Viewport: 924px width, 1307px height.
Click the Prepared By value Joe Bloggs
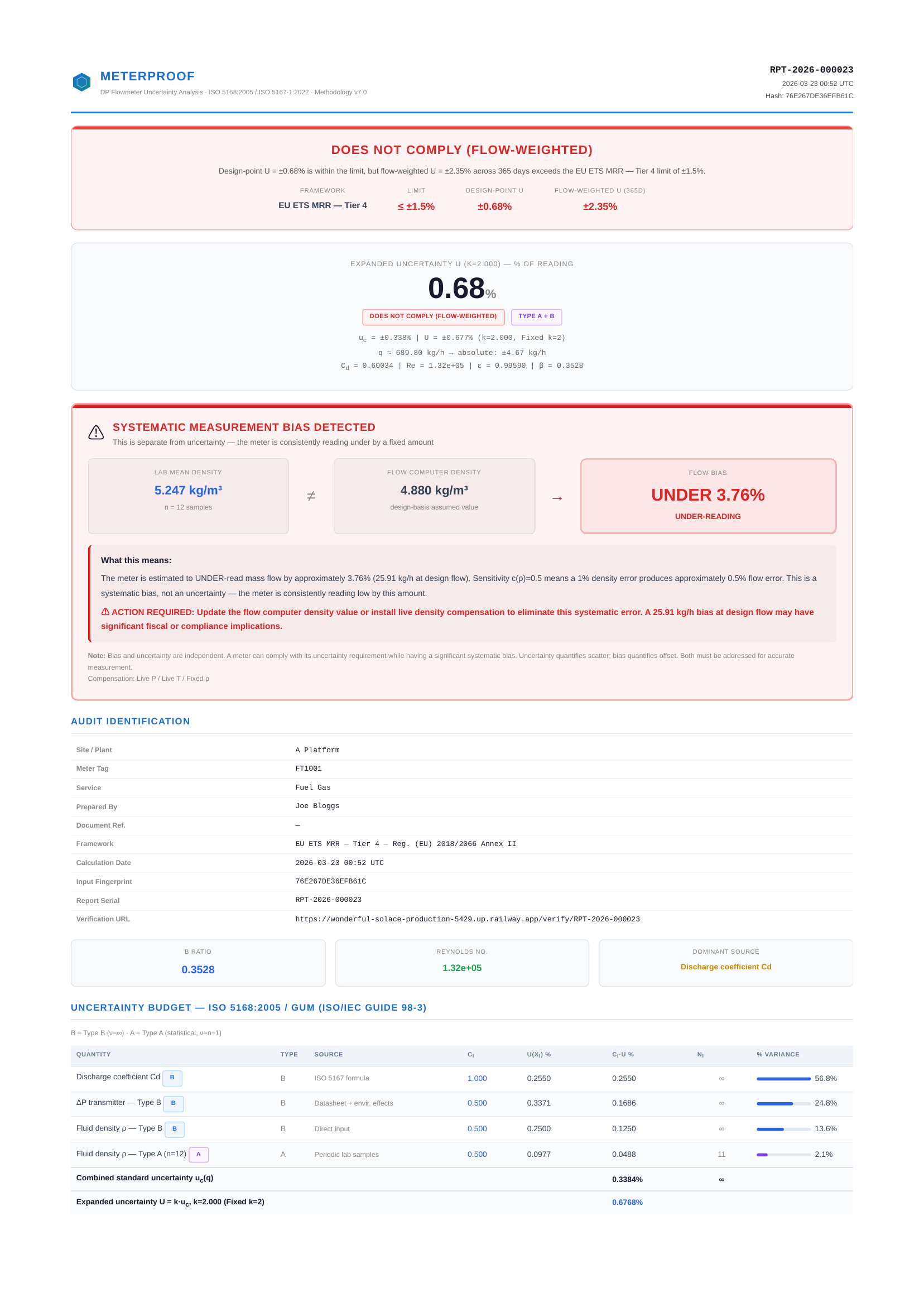tap(317, 806)
